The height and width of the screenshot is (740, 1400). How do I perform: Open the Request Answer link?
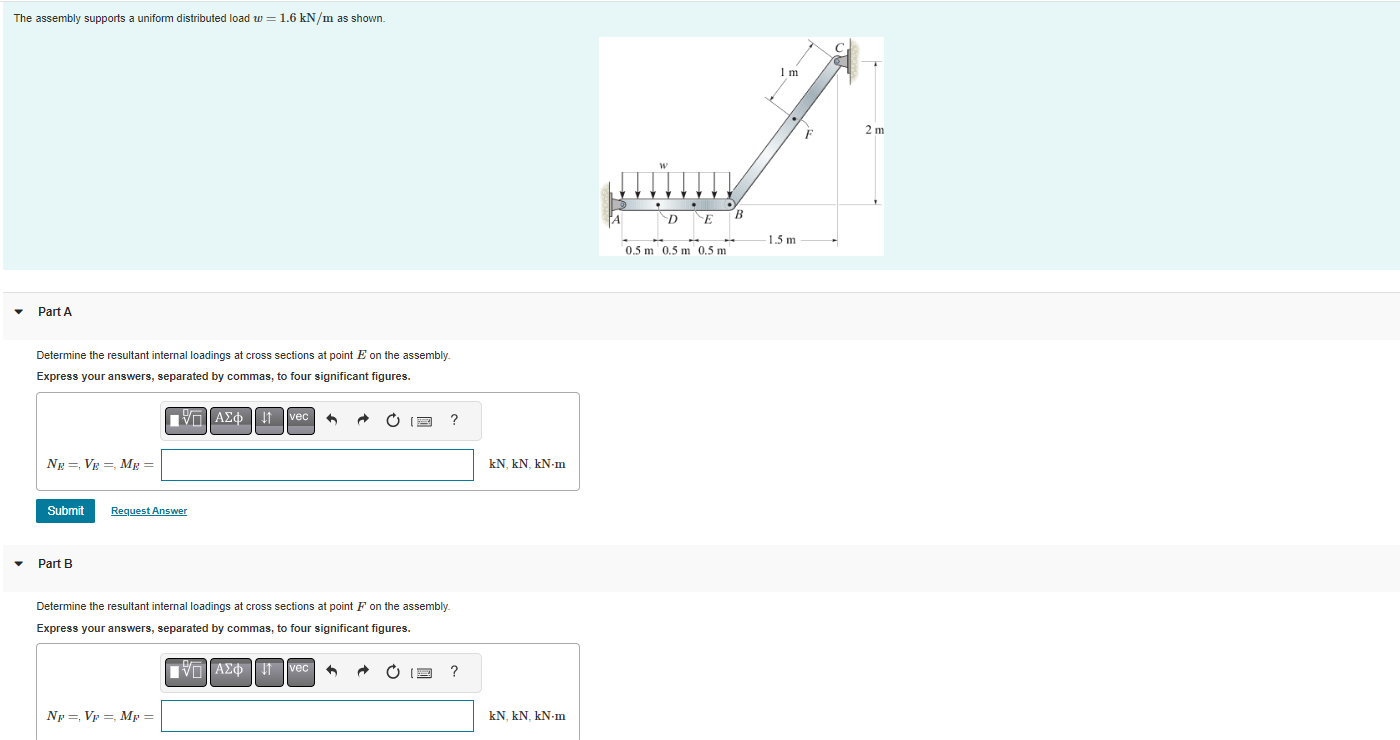148,510
